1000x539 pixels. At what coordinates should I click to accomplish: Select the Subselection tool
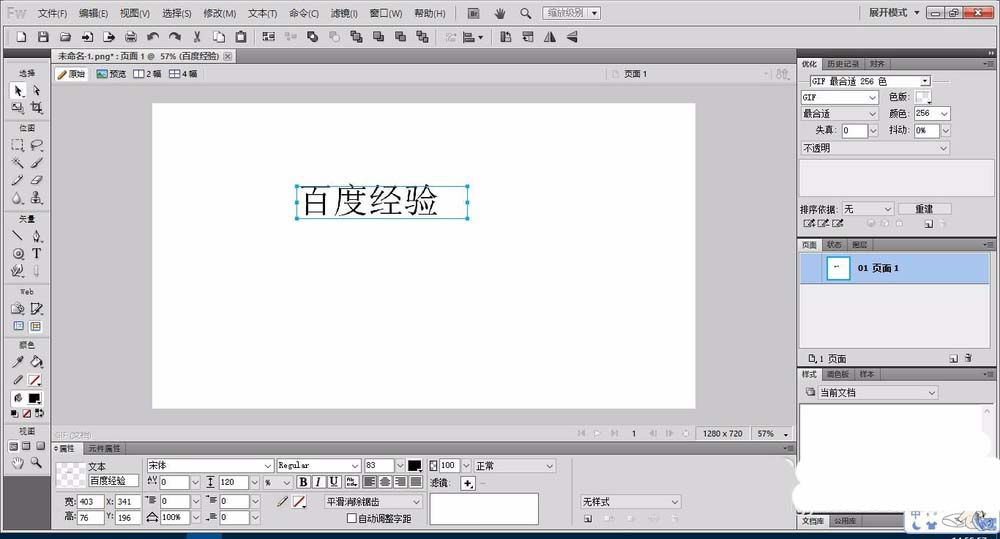point(36,91)
